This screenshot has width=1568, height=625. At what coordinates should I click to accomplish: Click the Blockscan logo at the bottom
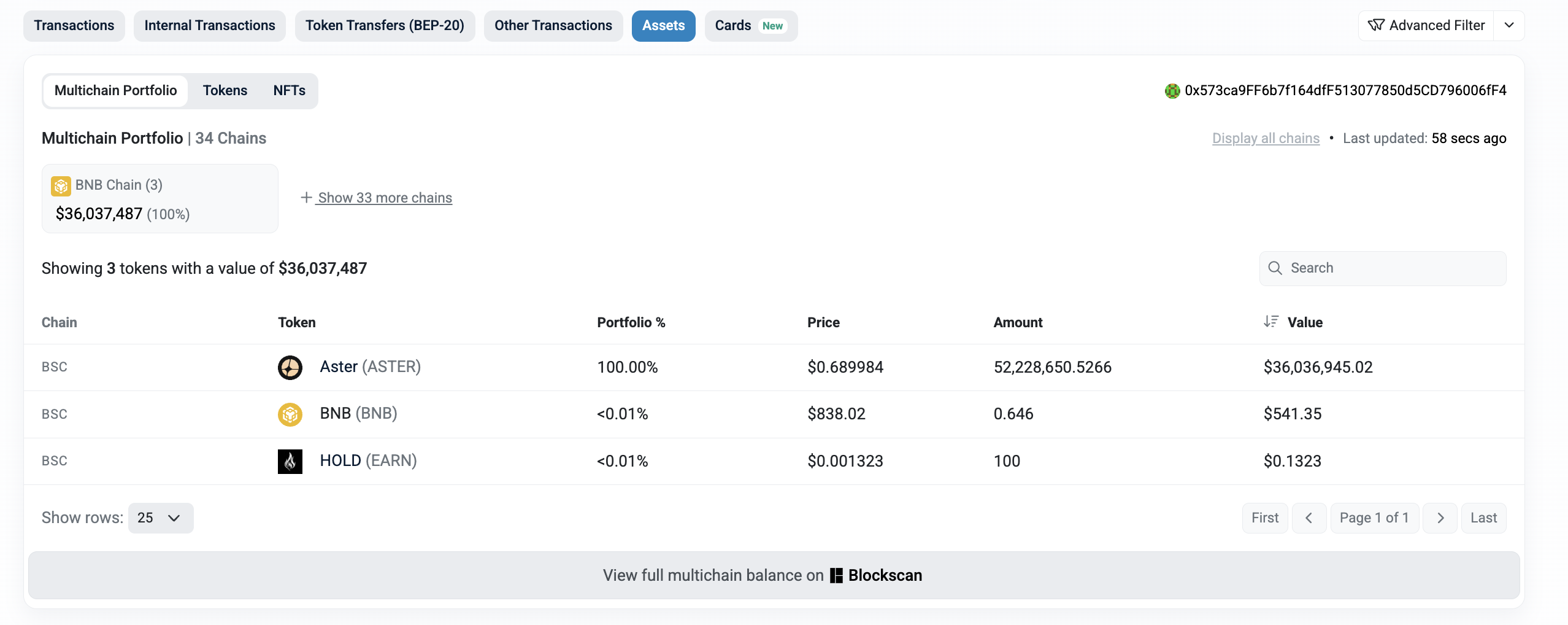click(837, 575)
